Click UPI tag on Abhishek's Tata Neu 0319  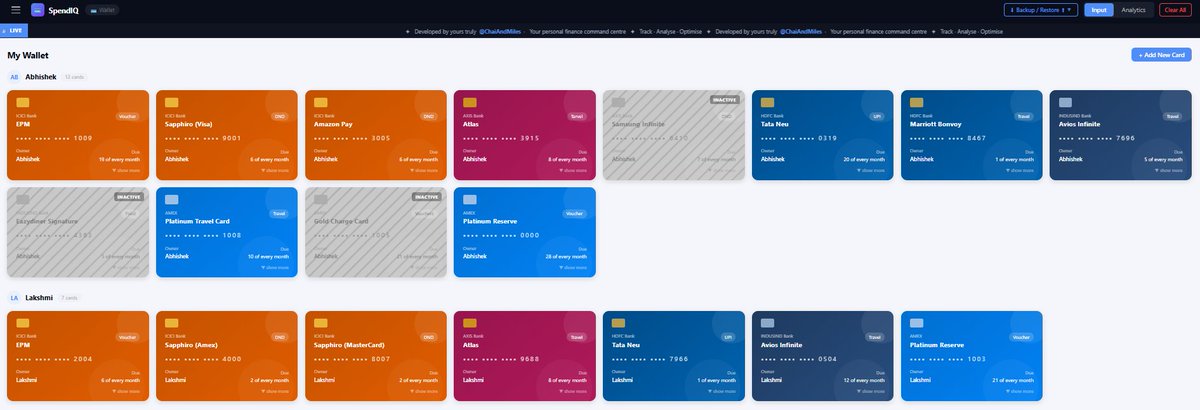click(x=876, y=116)
